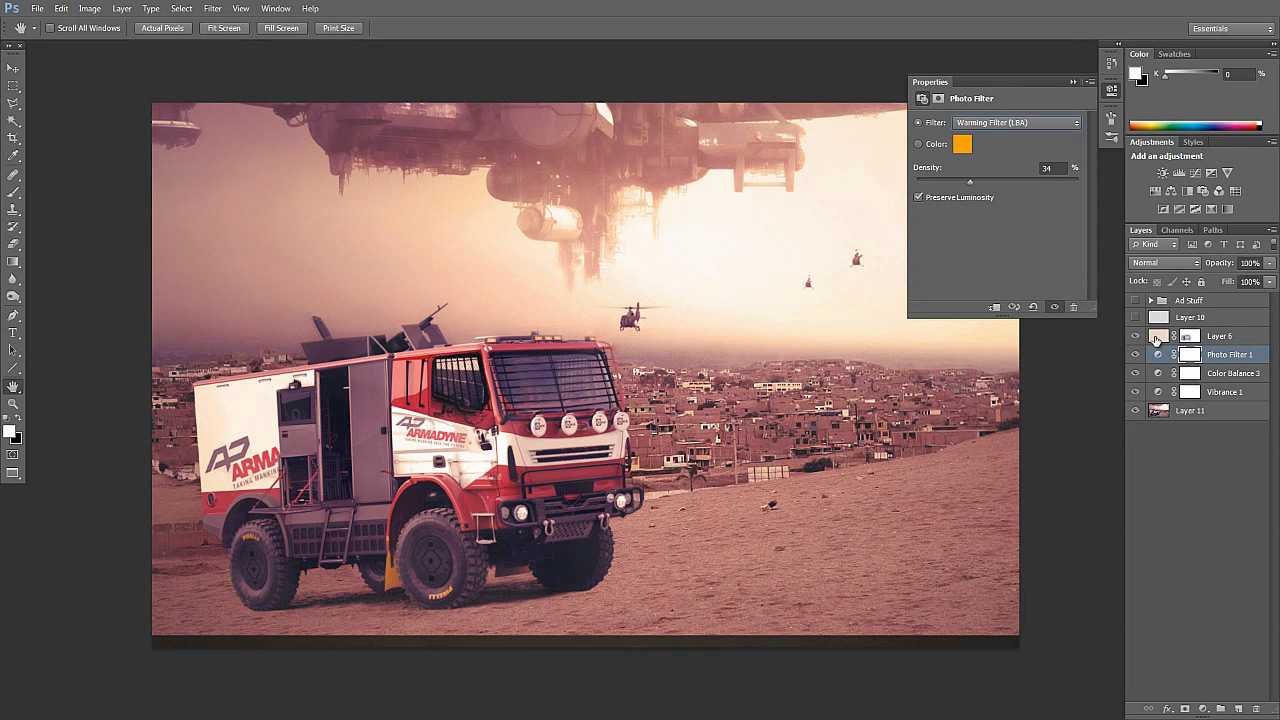This screenshot has height=720, width=1280.
Task: Select the Color radio button
Action: point(918,144)
